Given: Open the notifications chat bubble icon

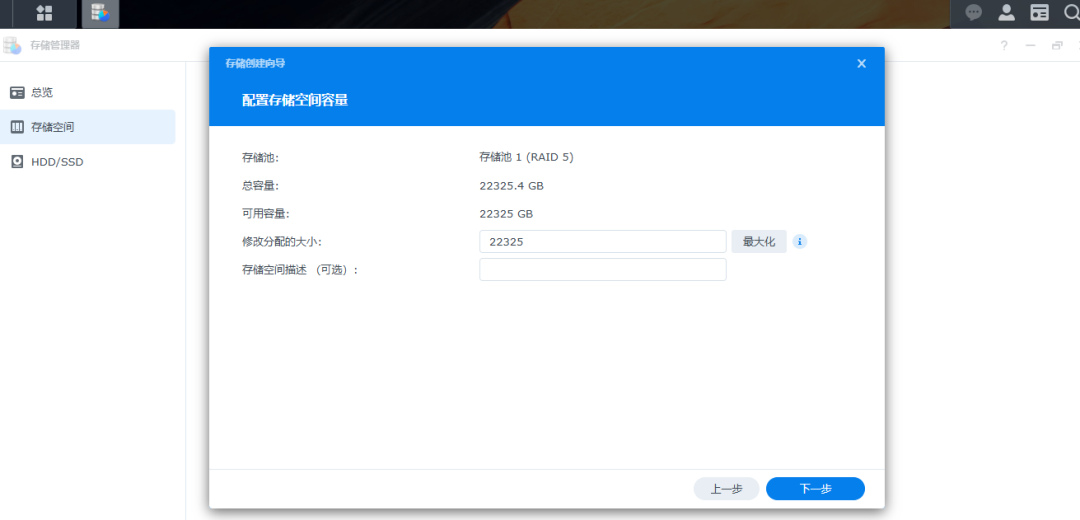Looking at the screenshot, I should [x=973, y=13].
